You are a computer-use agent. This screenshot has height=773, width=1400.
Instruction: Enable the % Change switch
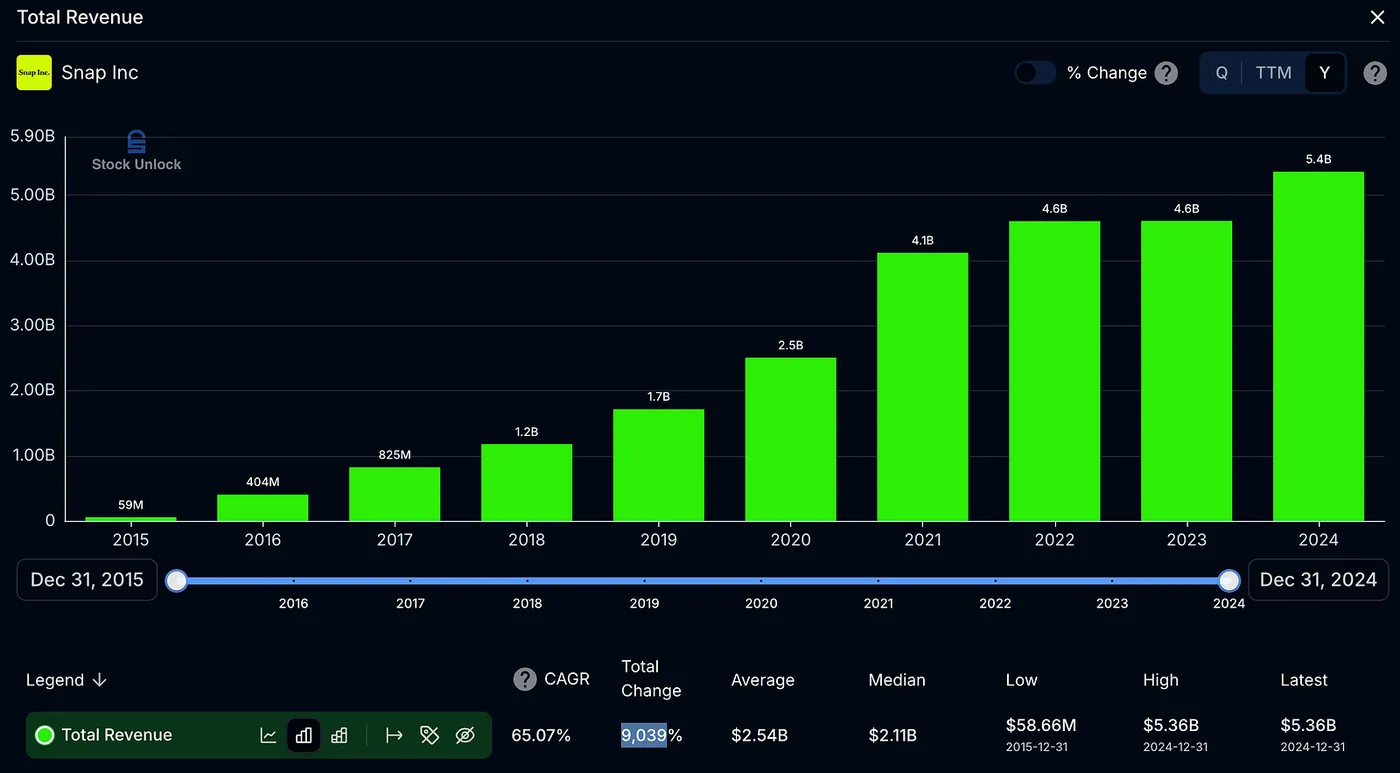(1035, 73)
